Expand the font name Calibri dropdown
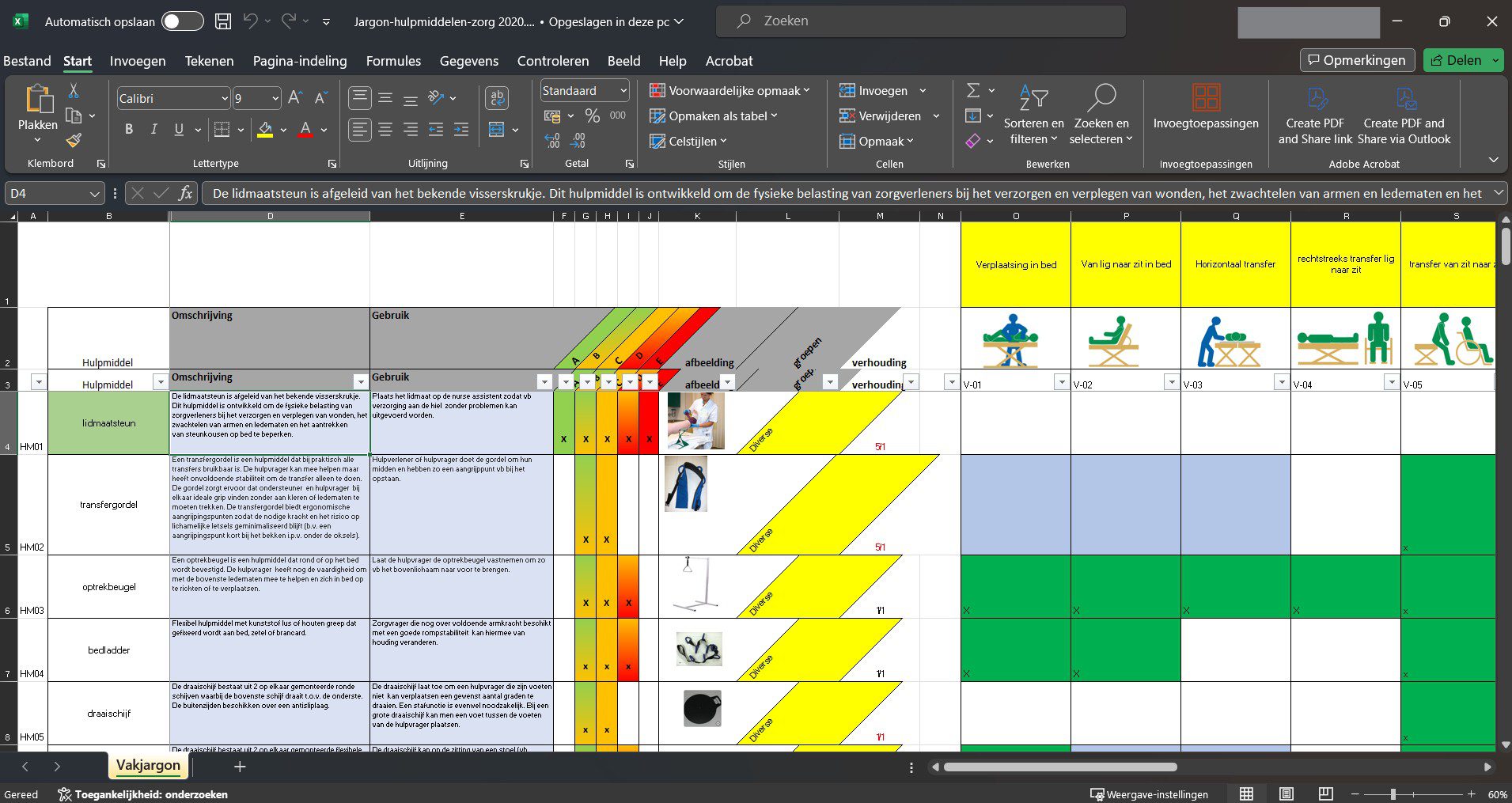 pyautogui.click(x=224, y=99)
